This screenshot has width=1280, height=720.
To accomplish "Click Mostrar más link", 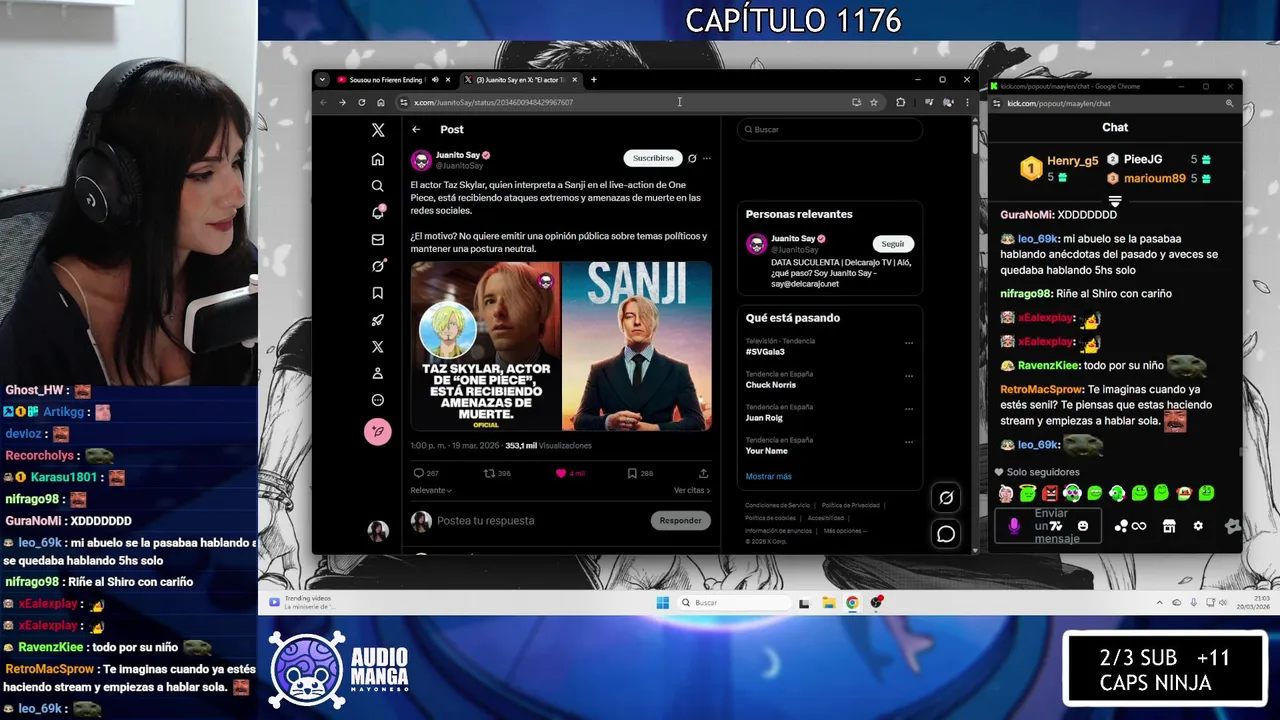I will coord(768,476).
